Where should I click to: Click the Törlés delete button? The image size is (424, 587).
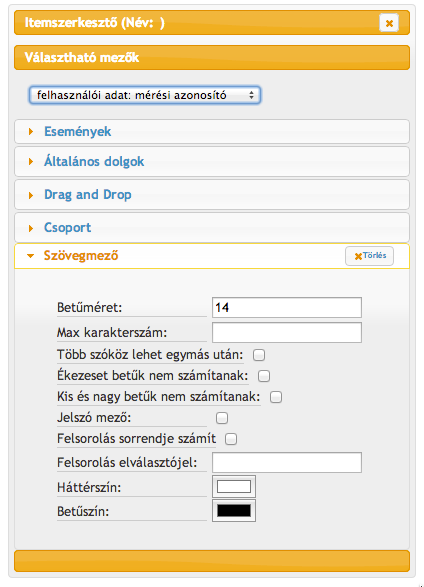pyautogui.click(x=369, y=256)
